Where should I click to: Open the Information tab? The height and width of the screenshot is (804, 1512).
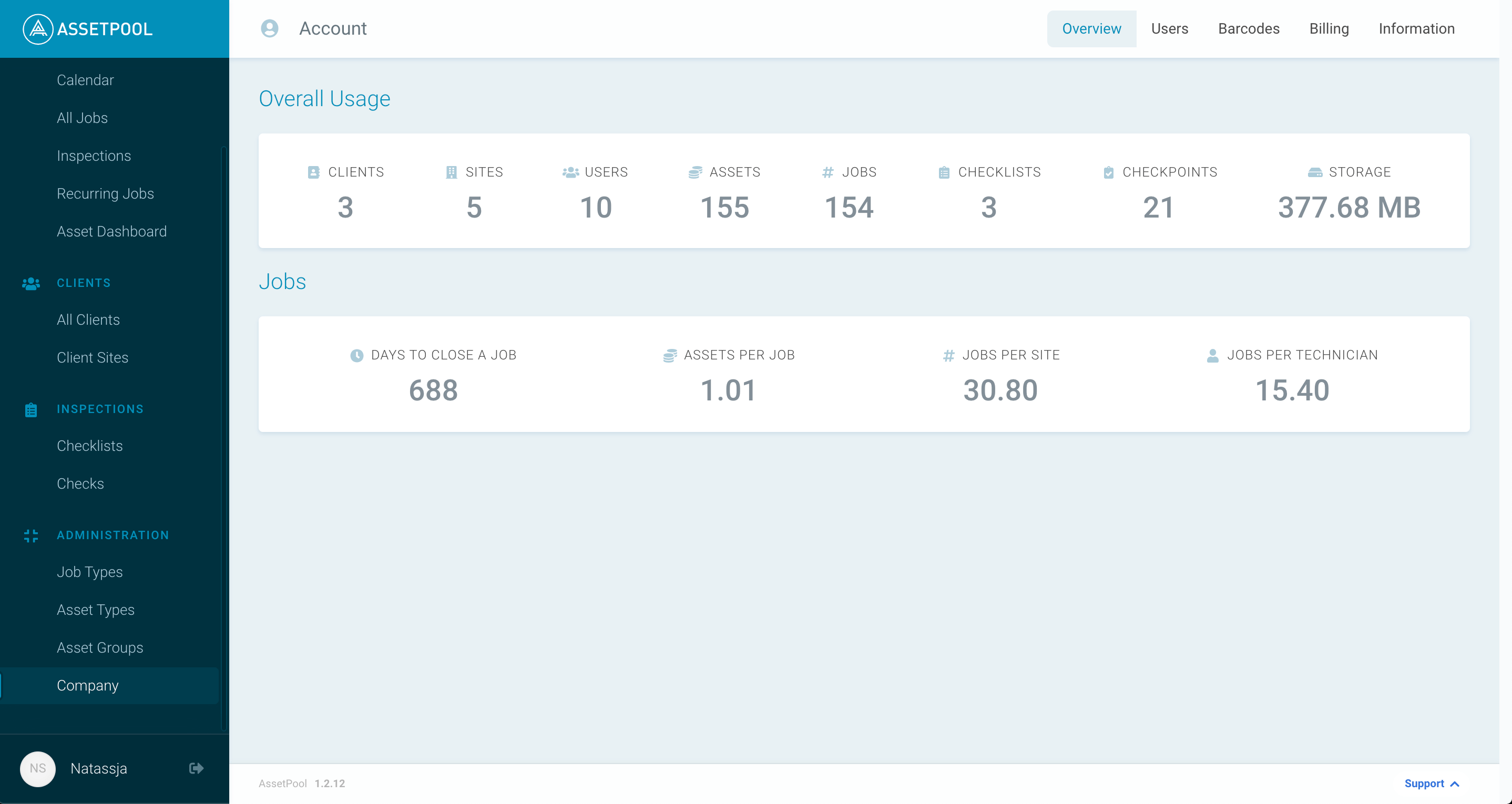[1417, 28]
